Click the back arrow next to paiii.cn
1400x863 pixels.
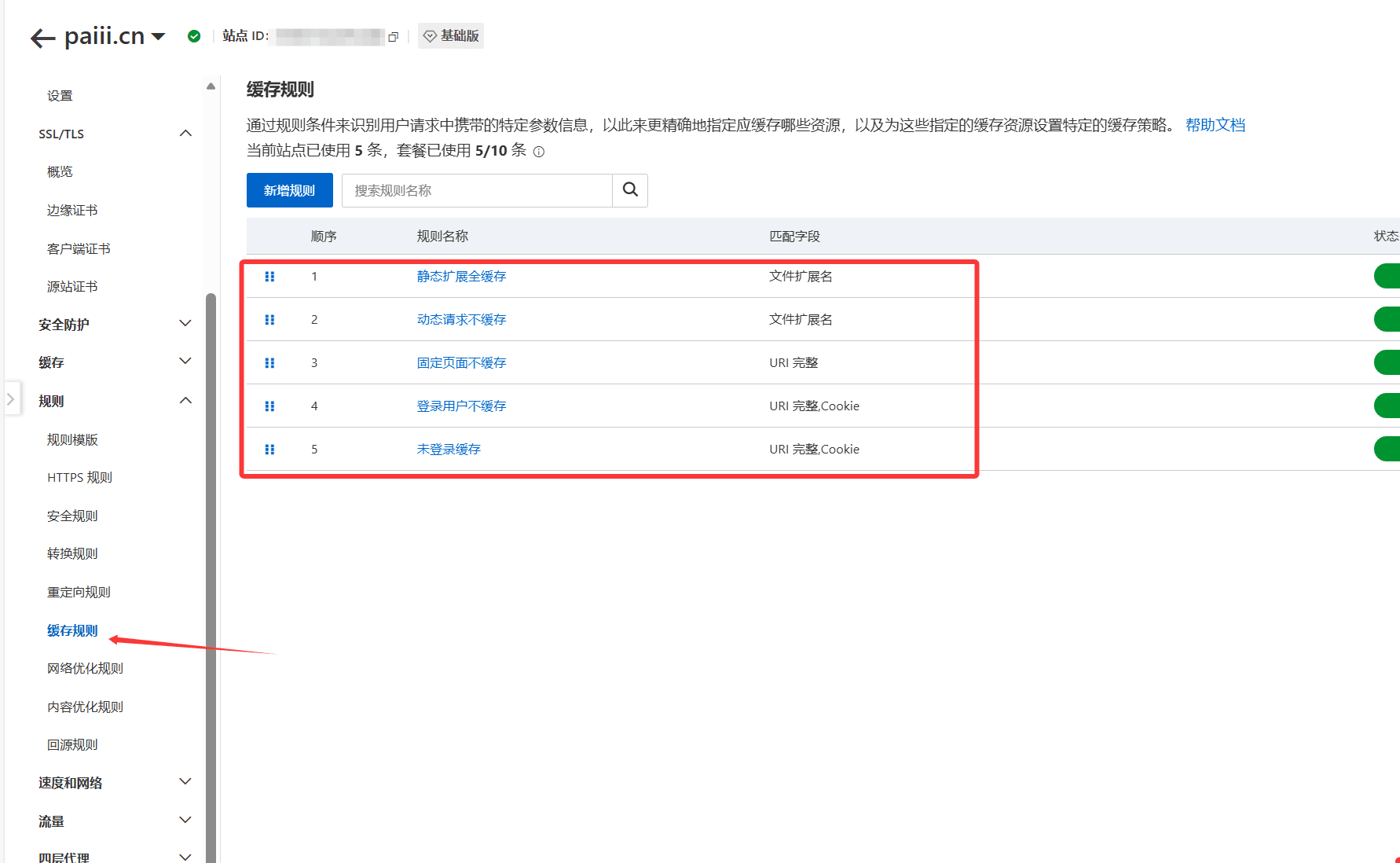click(x=42, y=38)
